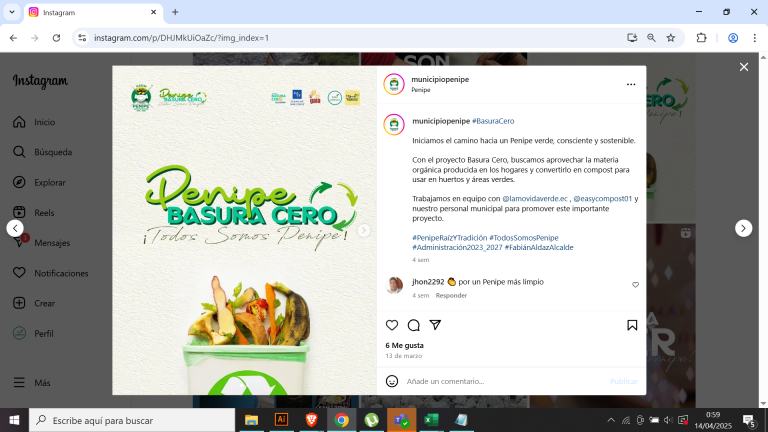Screen dimensions: 768x432
Task: Save post with the bookmark icon
Action: (632, 325)
